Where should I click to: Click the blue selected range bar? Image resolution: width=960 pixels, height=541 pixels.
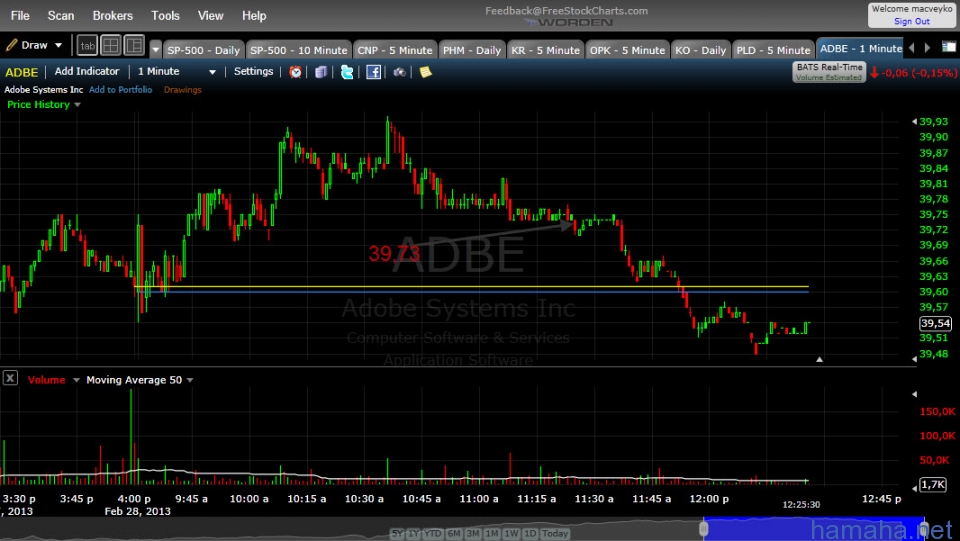(x=814, y=529)
